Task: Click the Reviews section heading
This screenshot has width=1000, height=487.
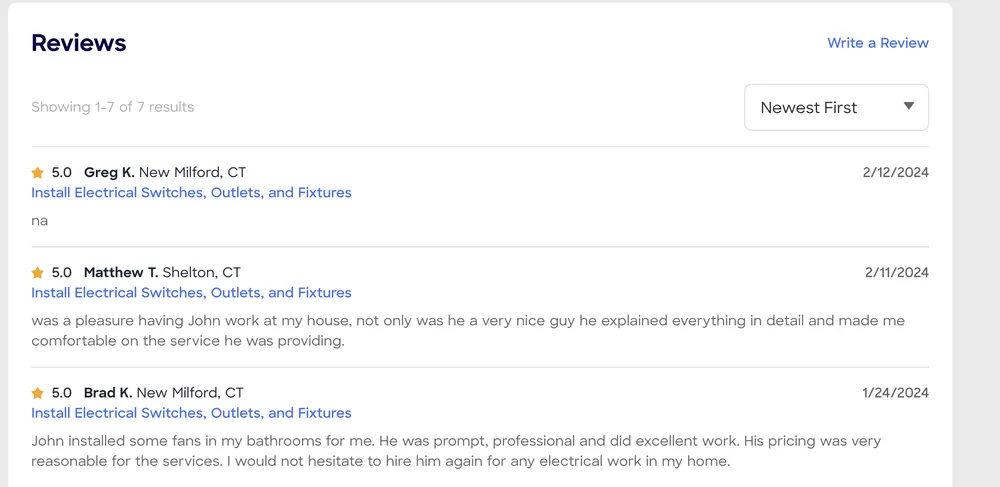Action: point(79,43)
